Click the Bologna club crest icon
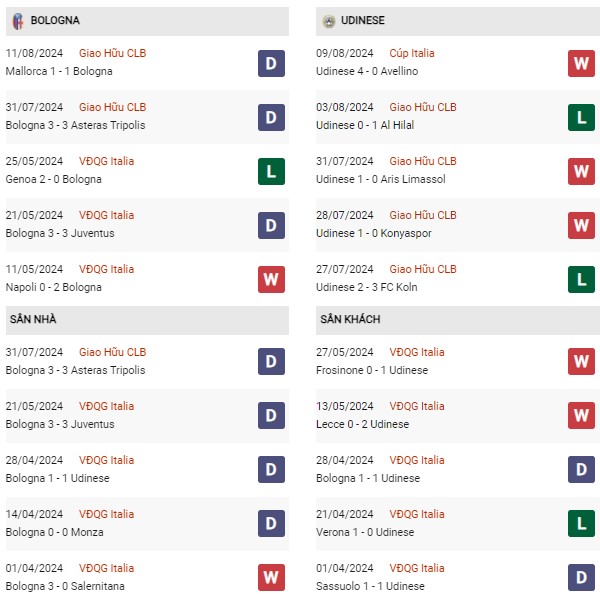600x597 pixels. (x=18, y=20)
